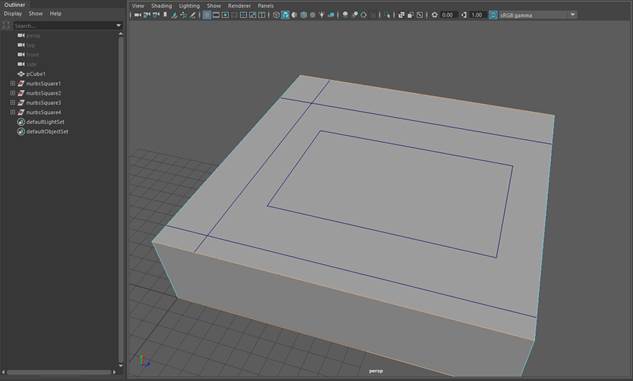The width and height of the screenshot is (633, 381).
Task: Click the Smooth Shade All icon
Action: (285, 15)
